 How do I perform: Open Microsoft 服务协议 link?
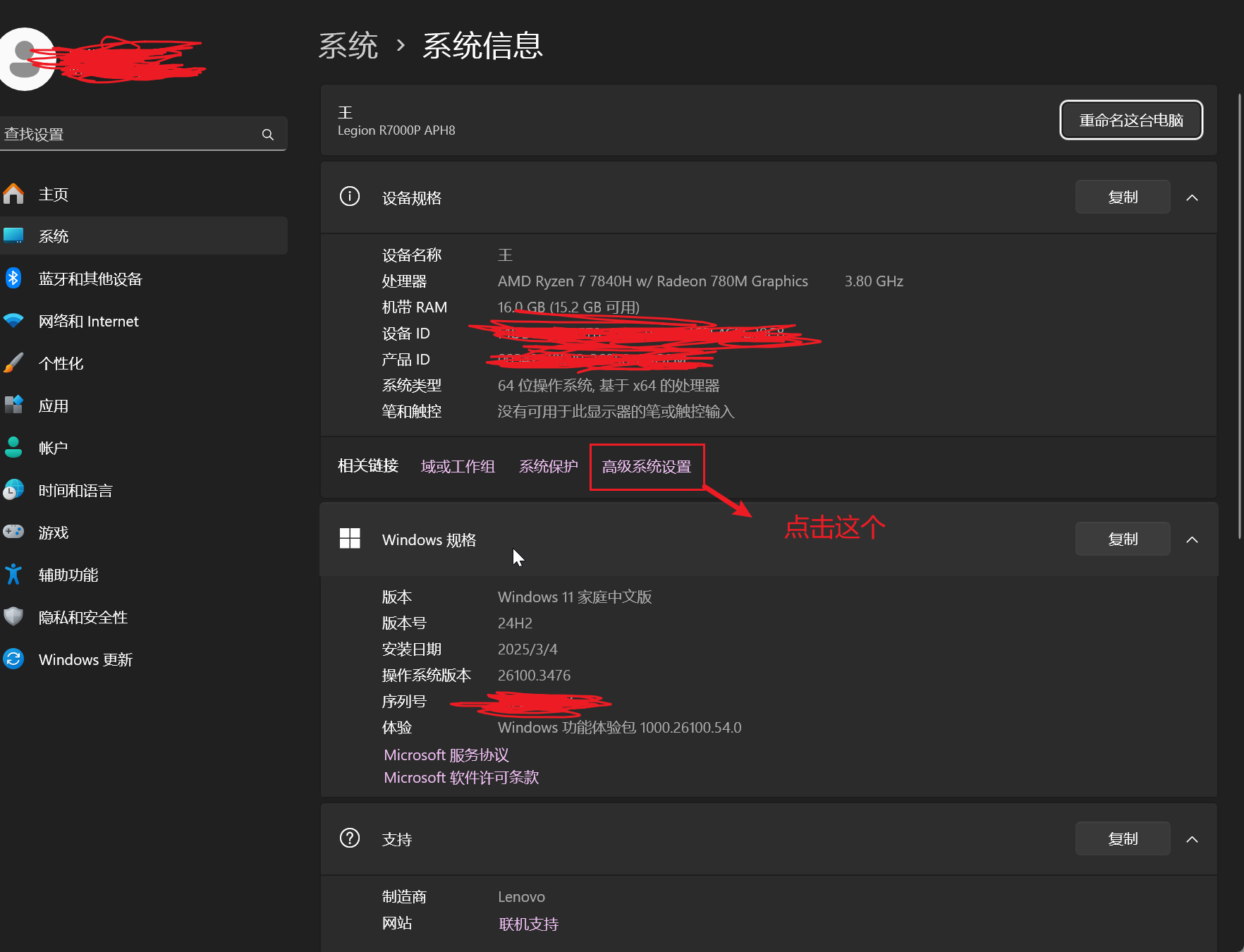[446, 755]
